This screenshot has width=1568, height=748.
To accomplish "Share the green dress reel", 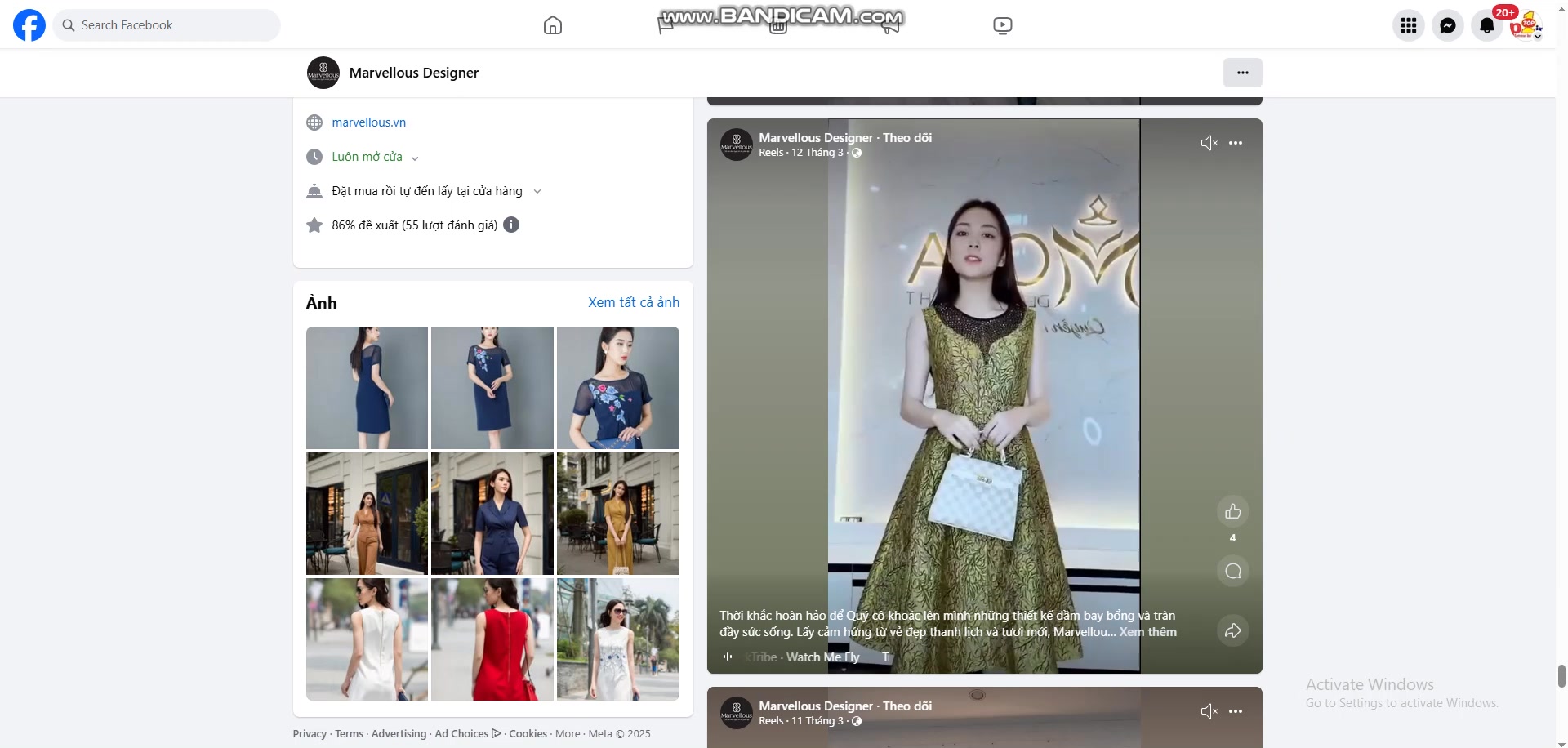I will 1232,630.
